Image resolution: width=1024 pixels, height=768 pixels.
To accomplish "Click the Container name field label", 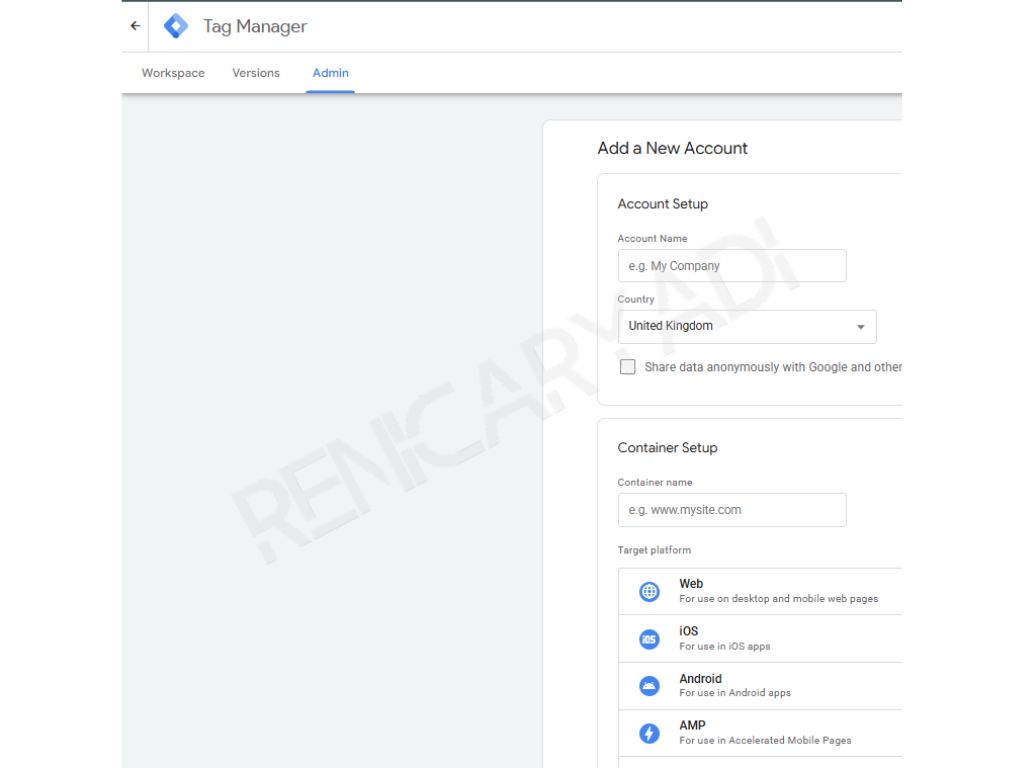I will click(655, 483).
